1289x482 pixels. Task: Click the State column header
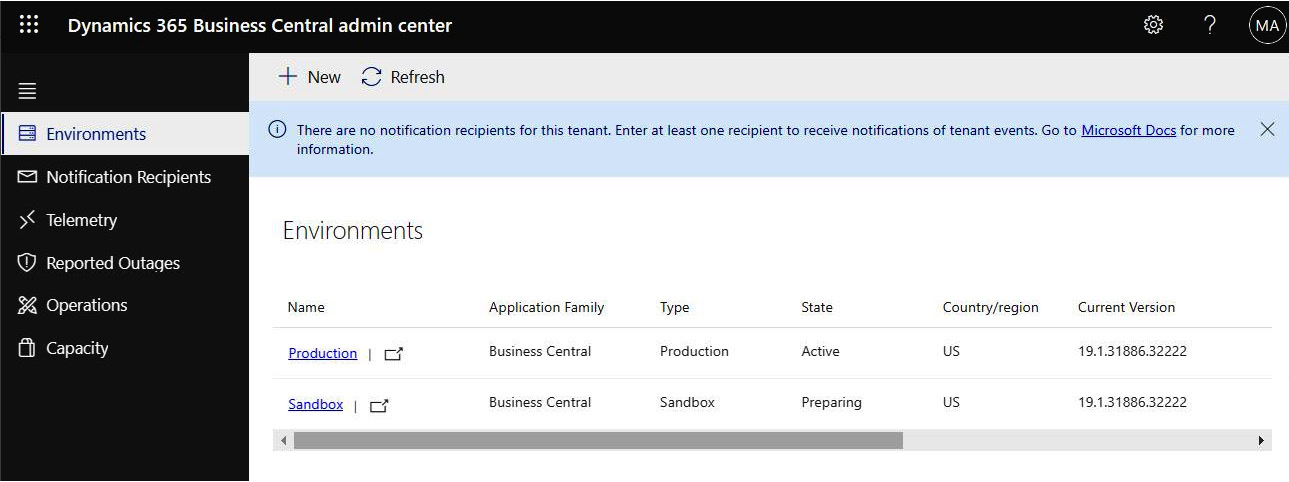(817, 307)
